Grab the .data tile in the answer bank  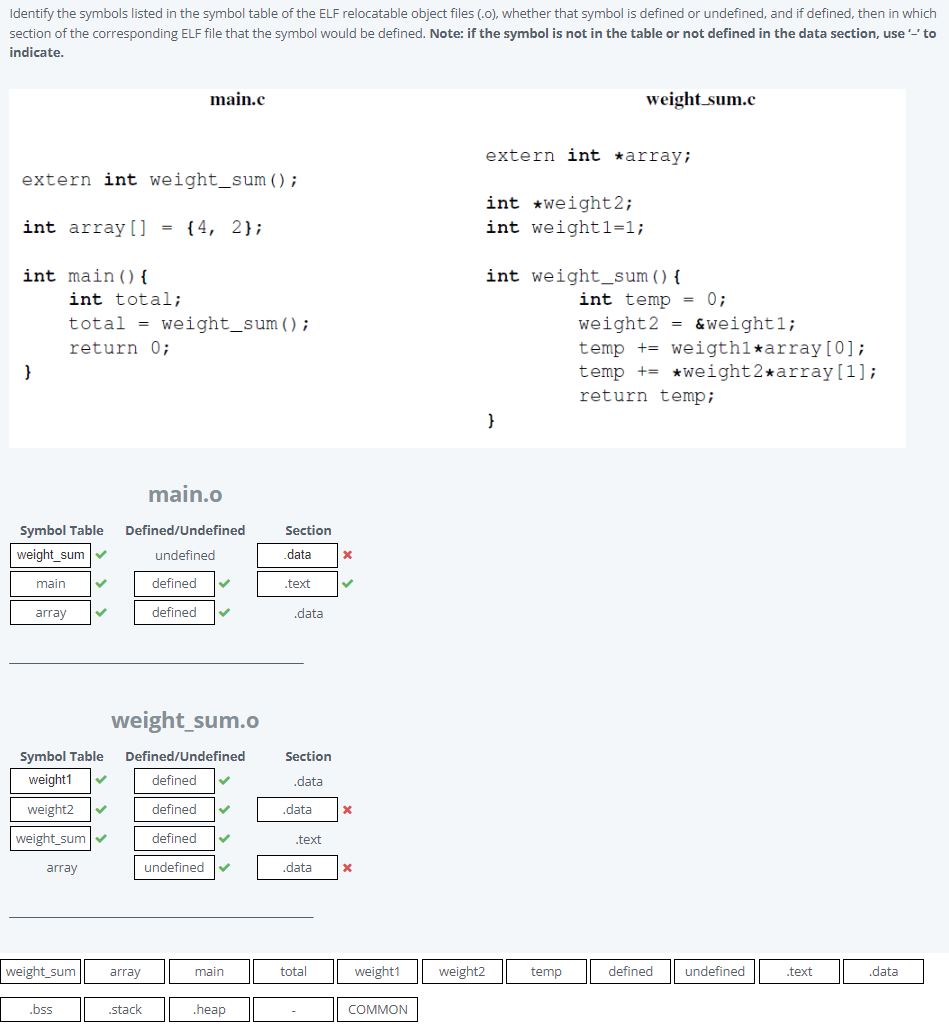click(883, 972)
